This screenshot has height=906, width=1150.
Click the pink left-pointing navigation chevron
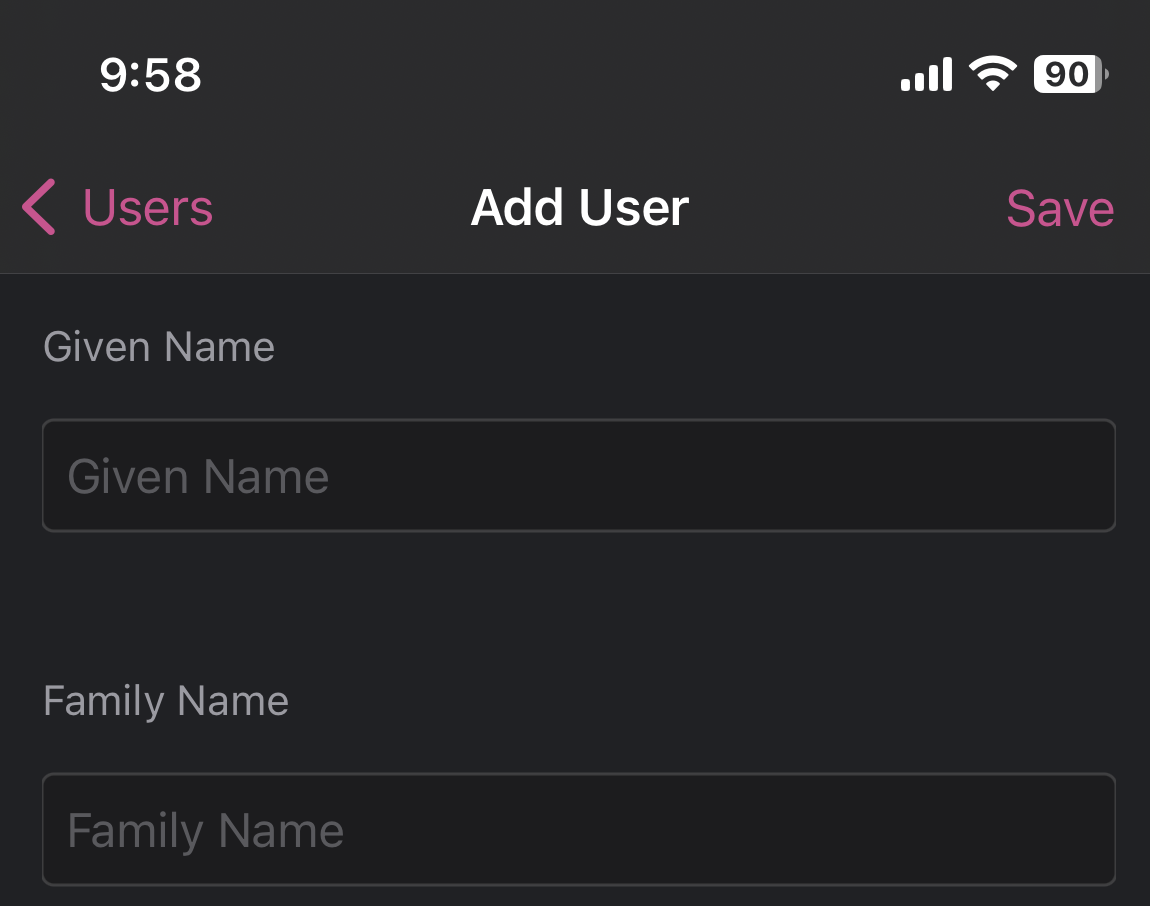point(38,207)
